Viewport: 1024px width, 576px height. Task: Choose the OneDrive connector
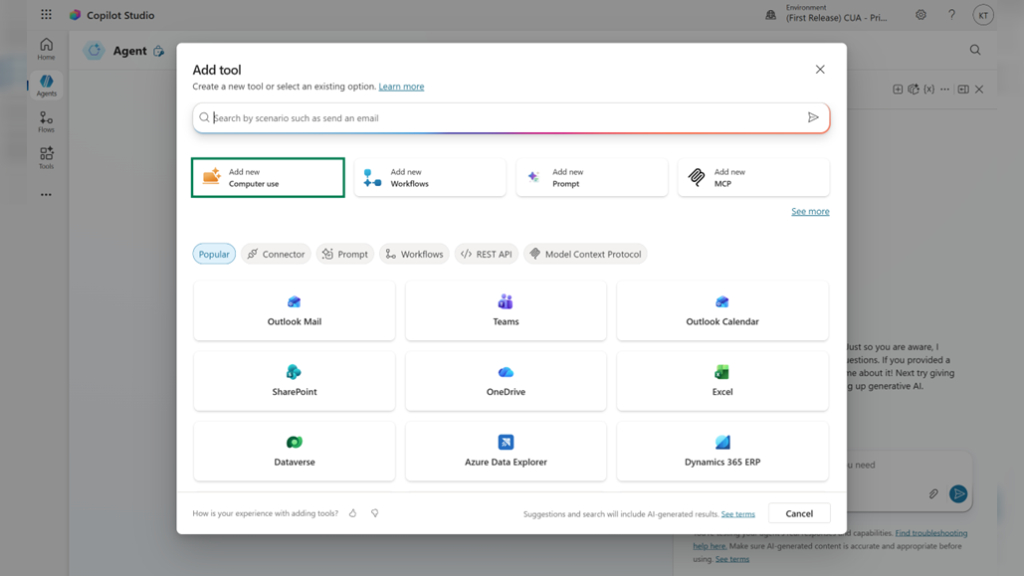pyautogui.click(x=505, y=381)
